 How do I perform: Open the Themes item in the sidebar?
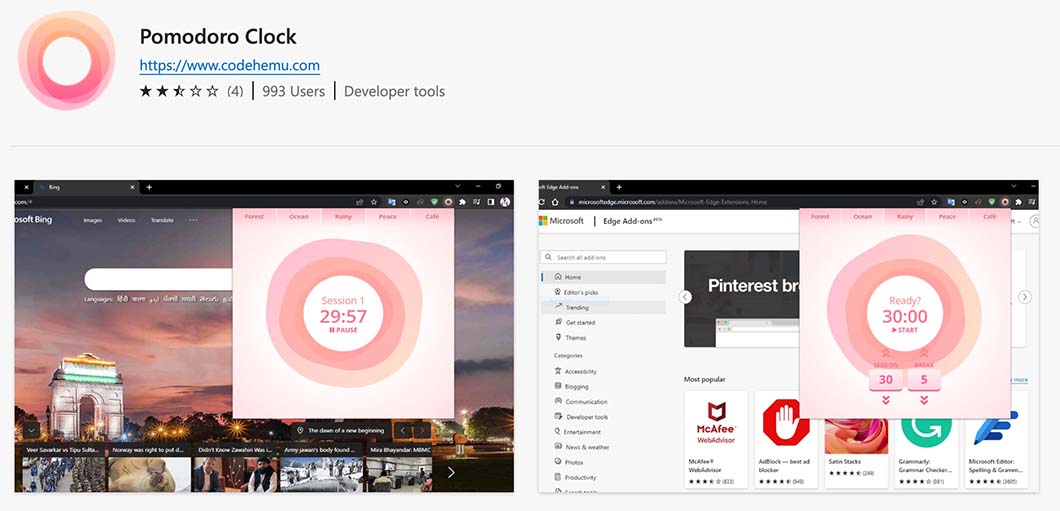(x=576, y=338)
